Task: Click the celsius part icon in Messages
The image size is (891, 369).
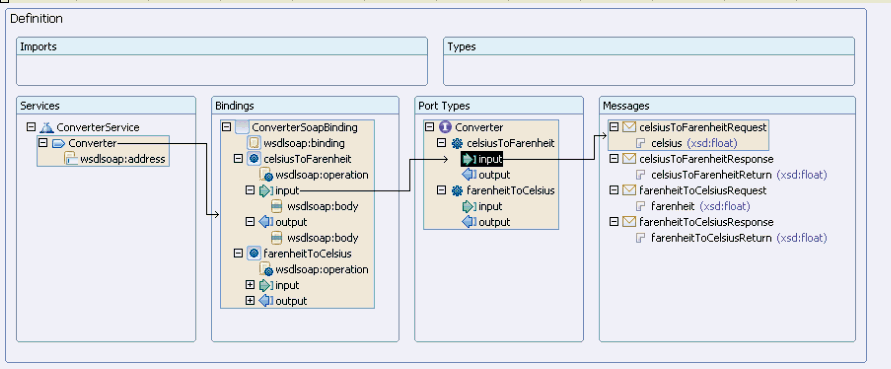Action: click(641, 143)
